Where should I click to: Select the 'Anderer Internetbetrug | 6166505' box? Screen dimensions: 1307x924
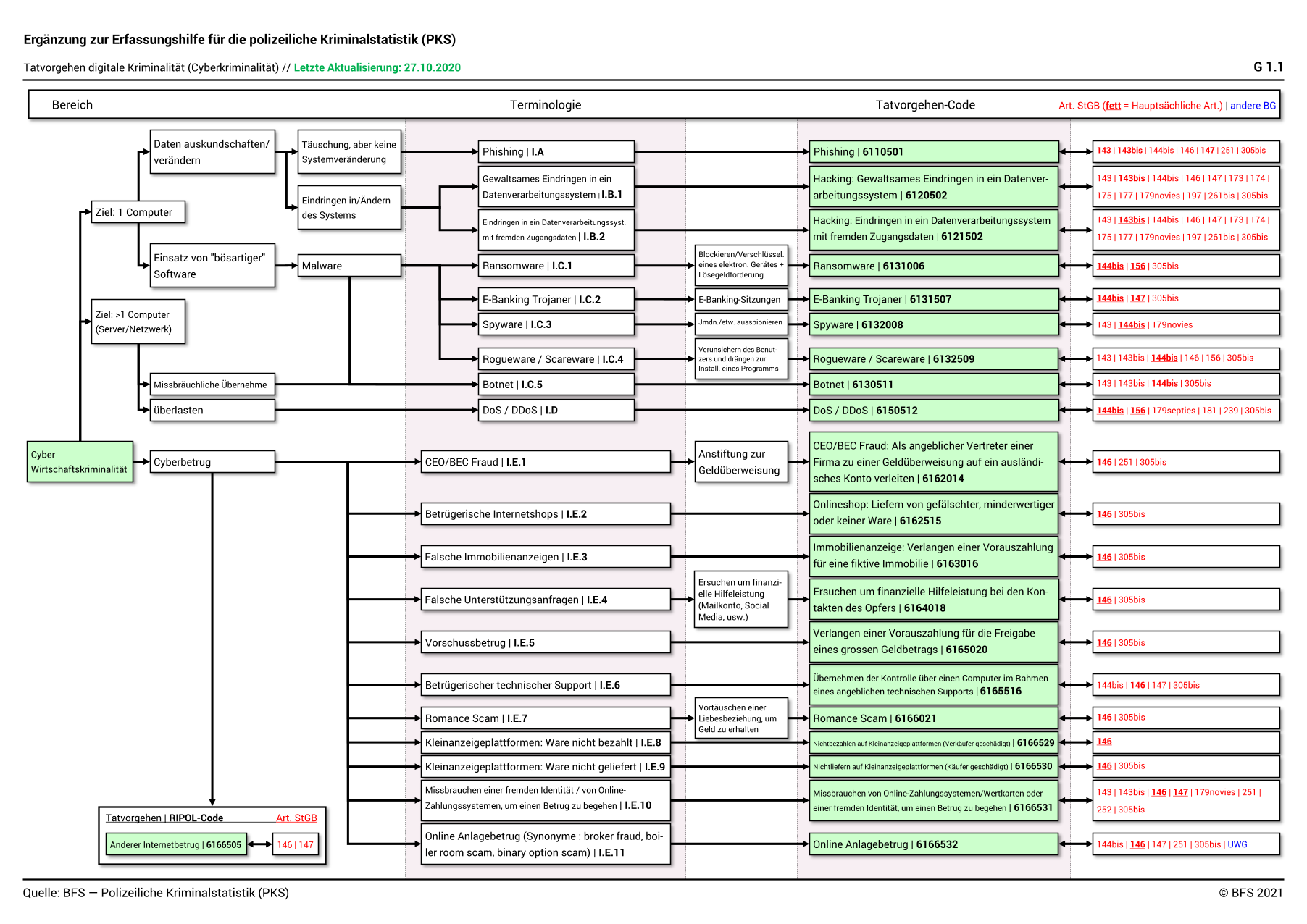coord(175,844)
